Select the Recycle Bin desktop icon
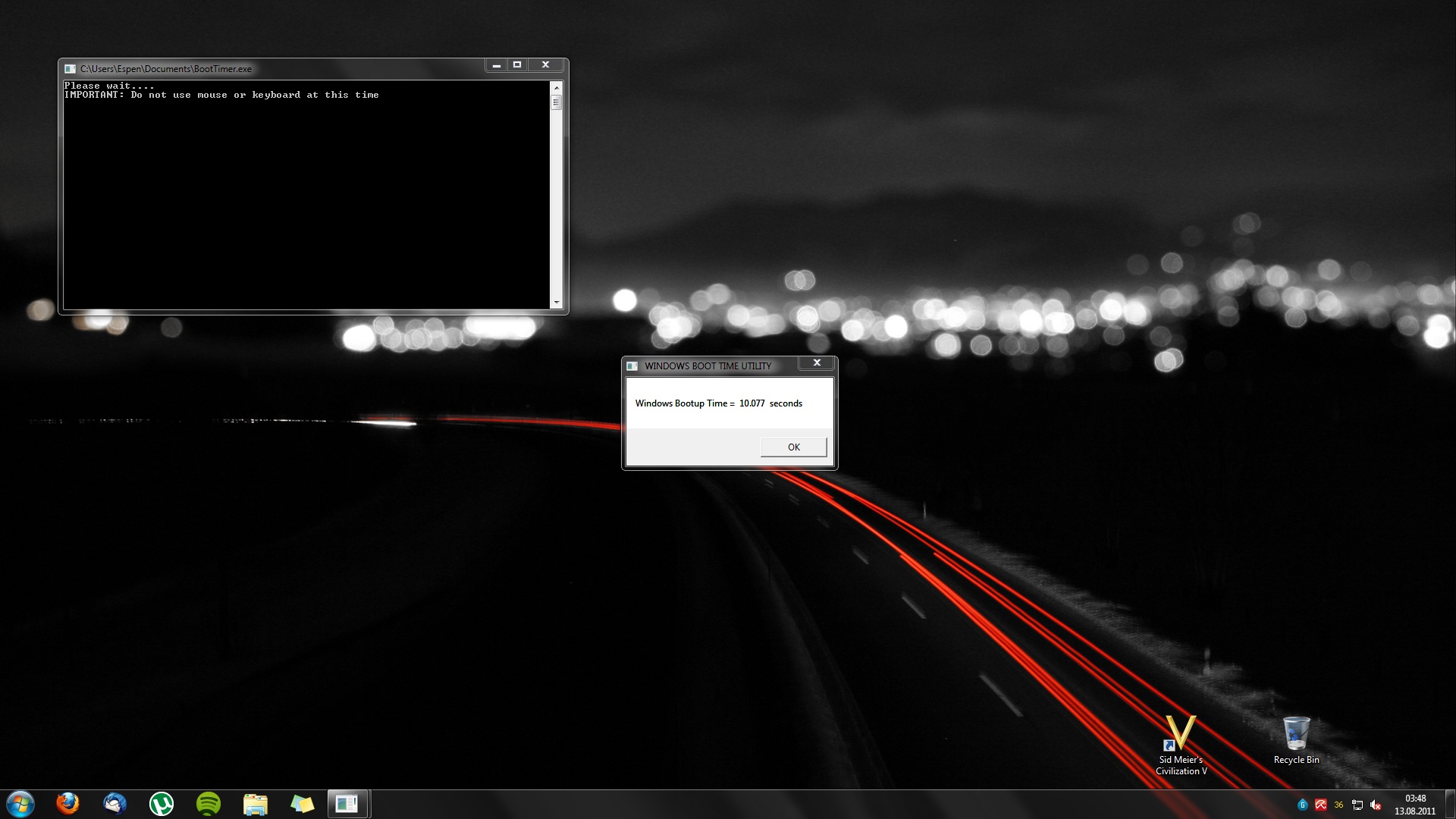1456x819 pixels. [x=1296, y=741]
